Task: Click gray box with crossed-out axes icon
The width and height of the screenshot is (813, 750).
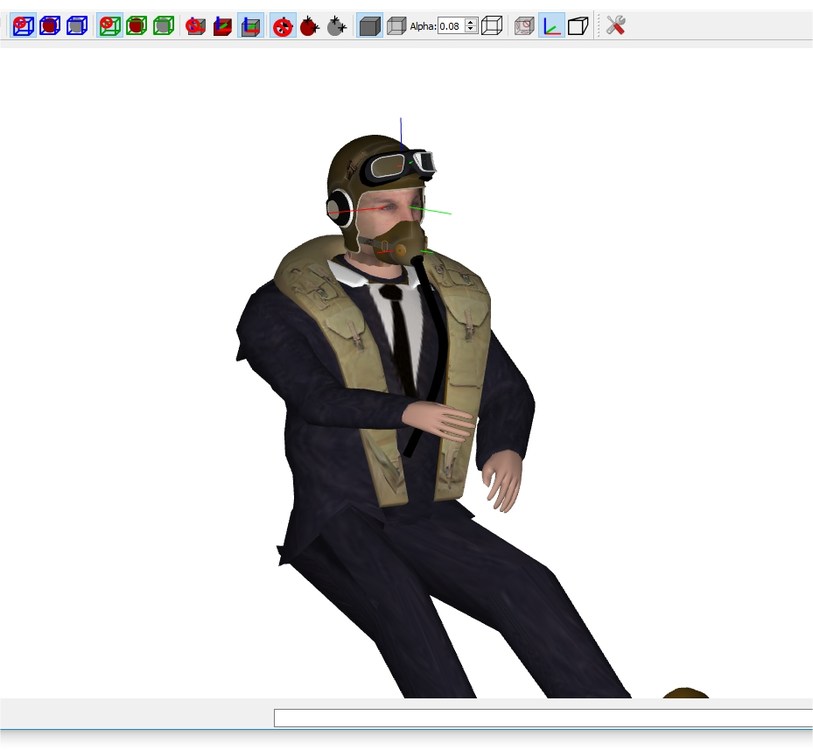Action: [195, 25]
